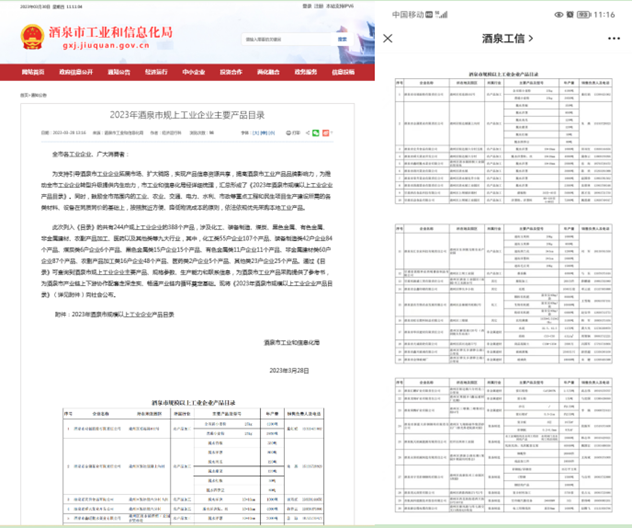Open 政务服务 in the navigation bar
The height and width of the screenshot is (528, 632).
coord(306,72)
